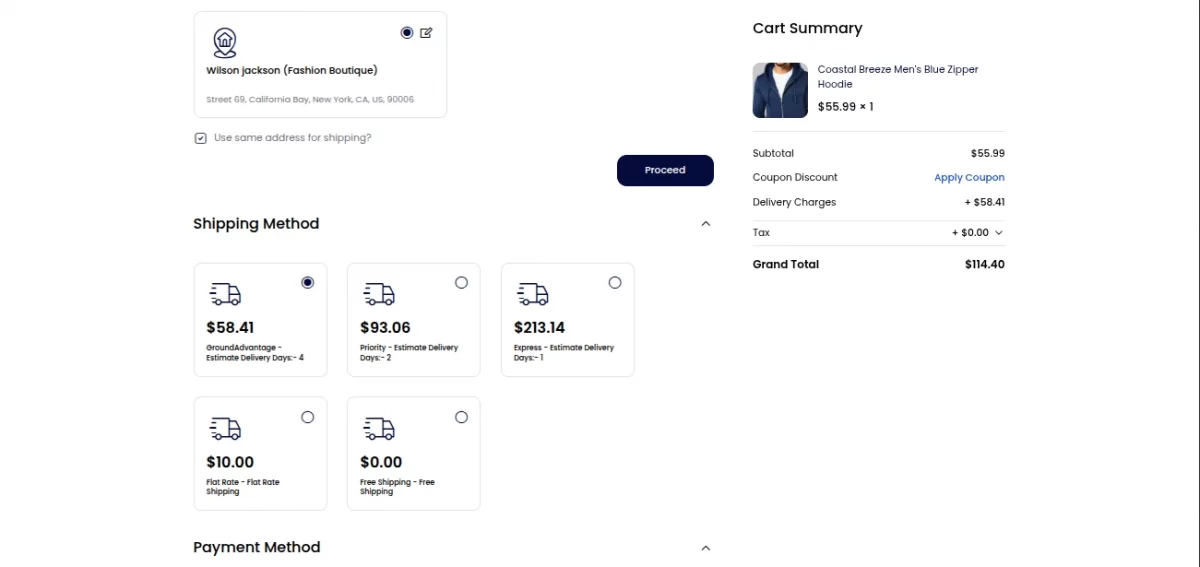Click the Tax label in summary

coord(761,233)
